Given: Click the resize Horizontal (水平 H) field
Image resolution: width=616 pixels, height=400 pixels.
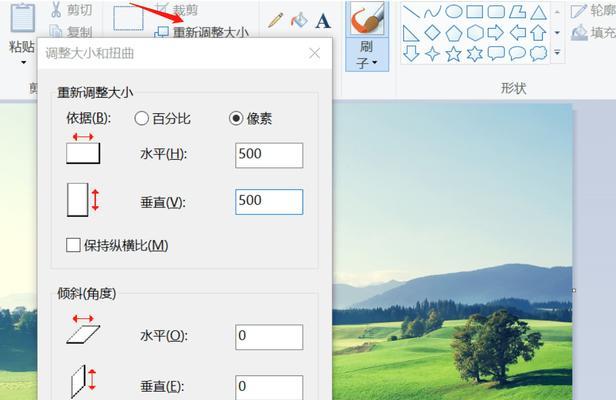Looking at the screenshot, I should [269, 155].
